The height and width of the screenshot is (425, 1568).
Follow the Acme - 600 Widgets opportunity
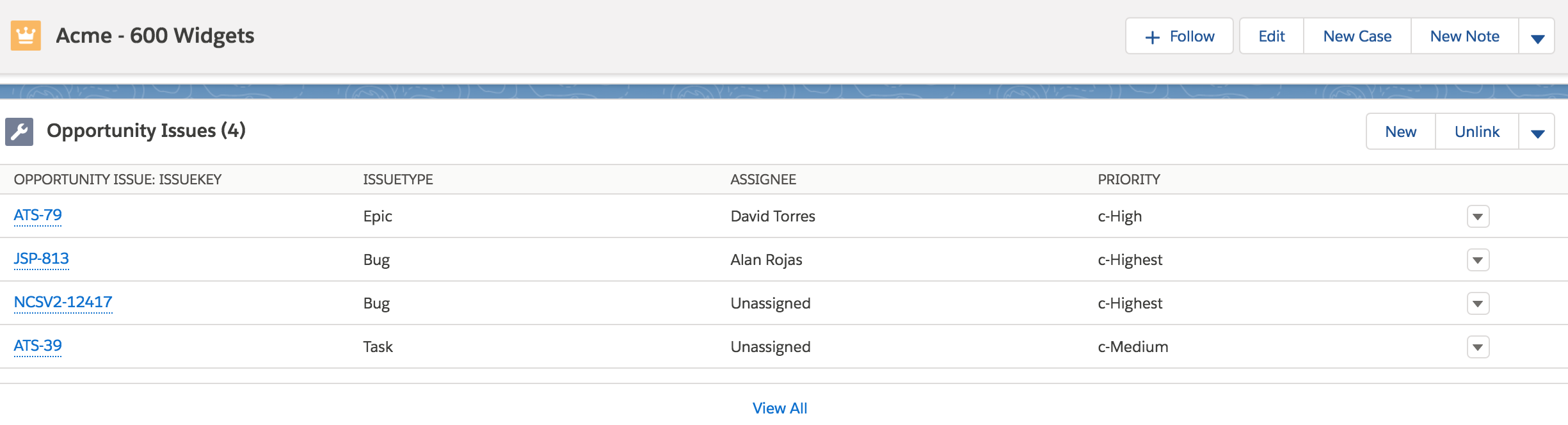pos(1180,36)
